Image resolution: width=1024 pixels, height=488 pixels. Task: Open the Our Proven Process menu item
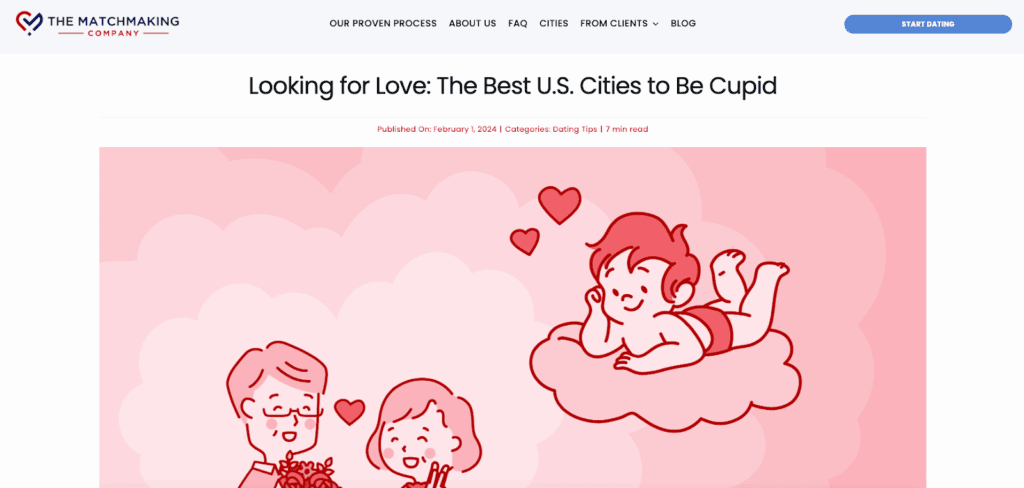point(383,24)
